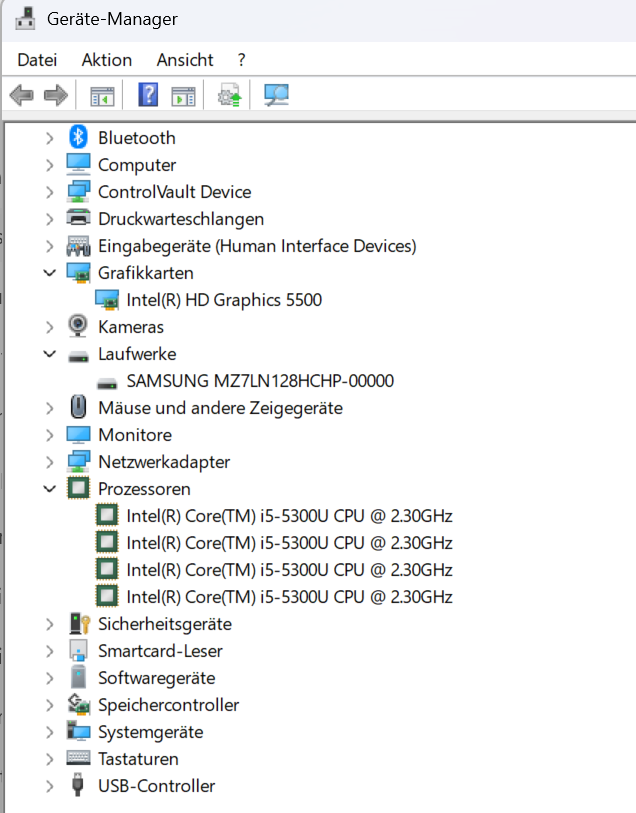Click the Intel HD Graphics 5500 icon
This screenshot has height=813, width=636.
(107, 300)
